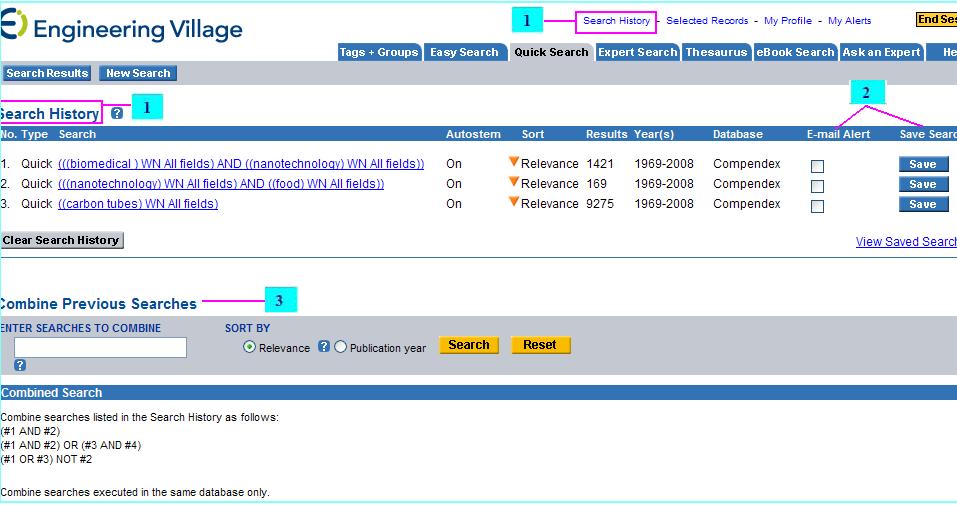Open Selected Records link

[707, 21]
